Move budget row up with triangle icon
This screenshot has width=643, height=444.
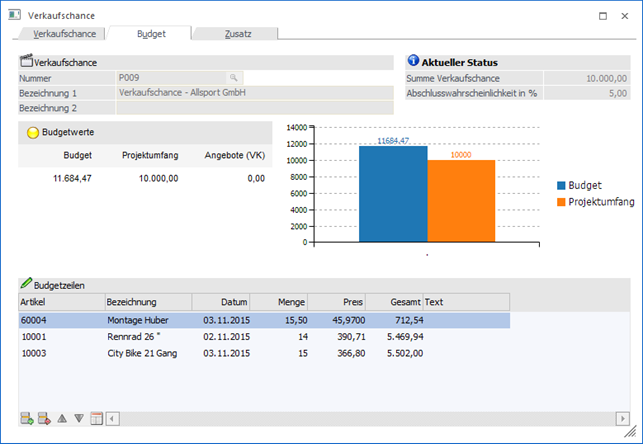(62, 418)
